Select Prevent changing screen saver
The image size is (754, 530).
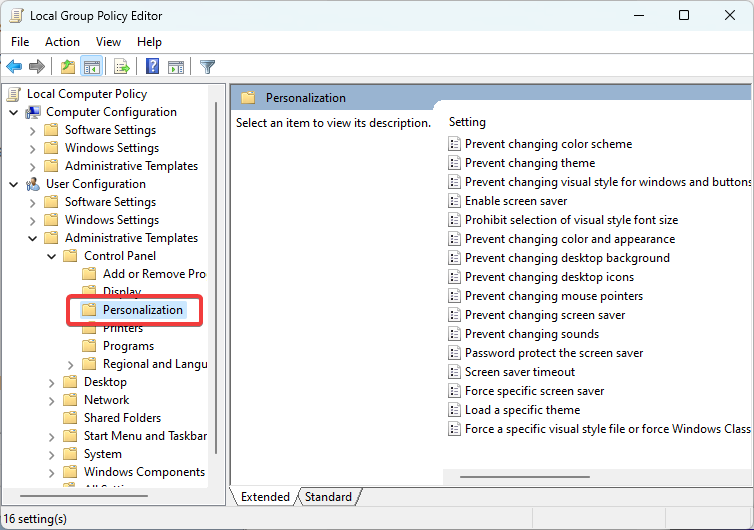pos(545,315)
